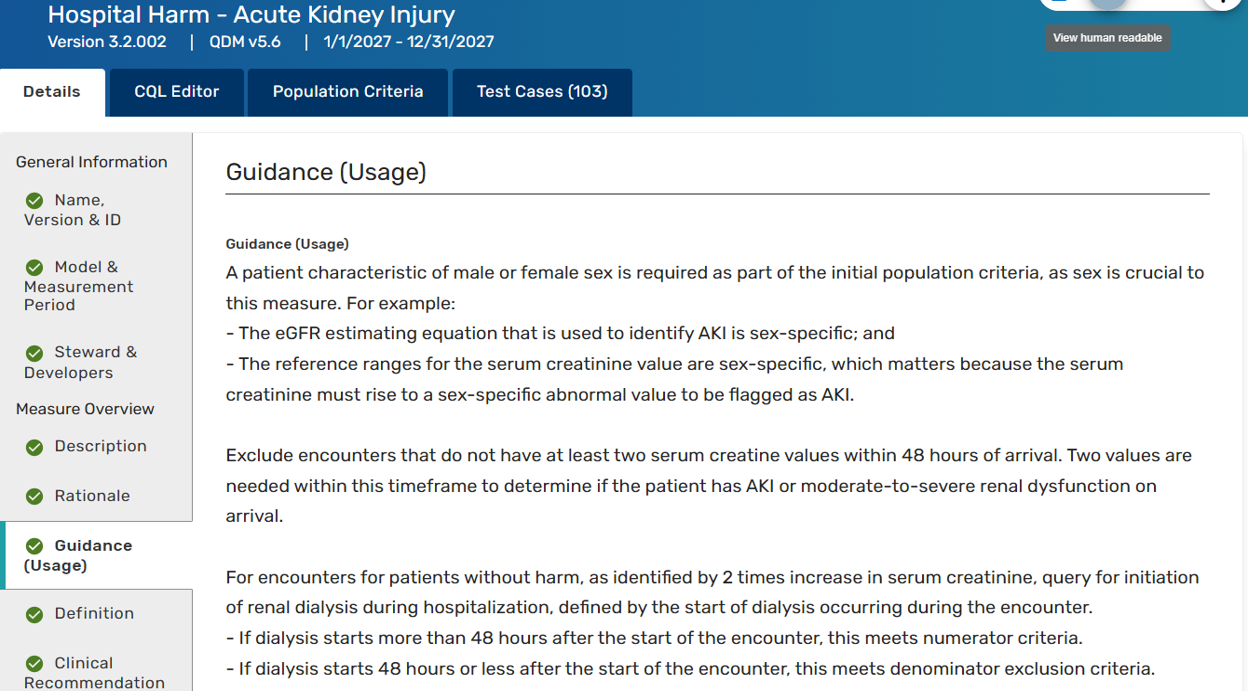Switch to the Details tab

52,92
